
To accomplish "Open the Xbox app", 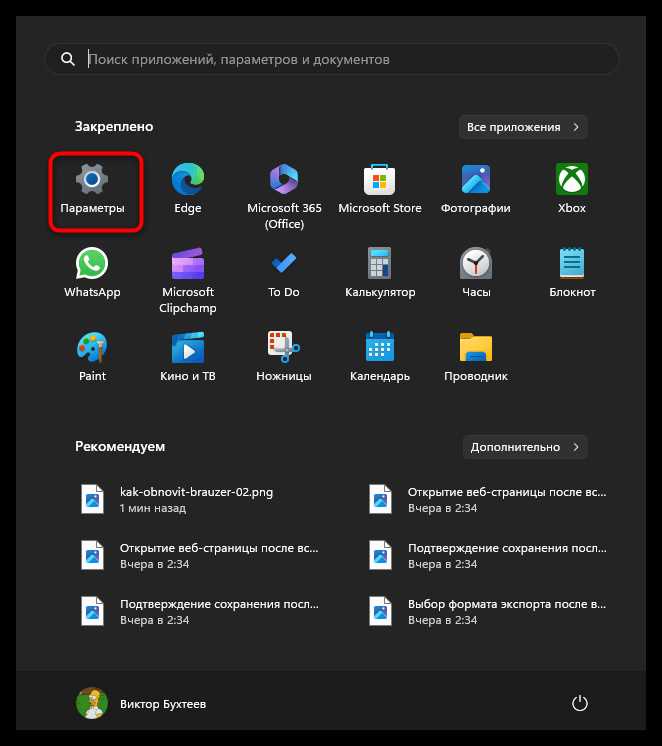I will tap(572, 189).
